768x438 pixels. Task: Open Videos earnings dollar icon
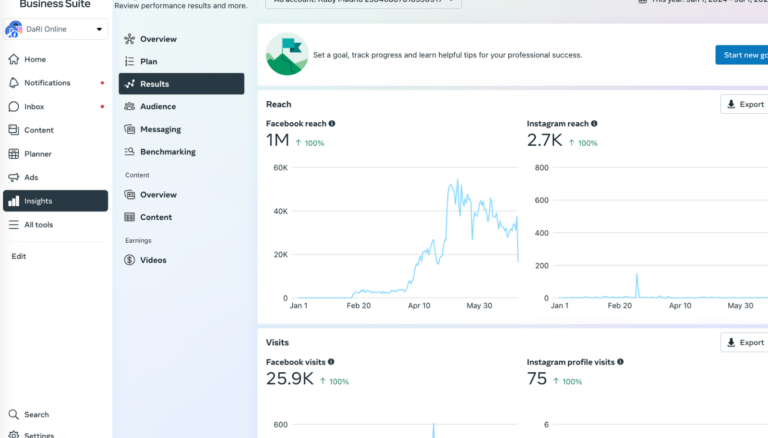click(130, 260)
